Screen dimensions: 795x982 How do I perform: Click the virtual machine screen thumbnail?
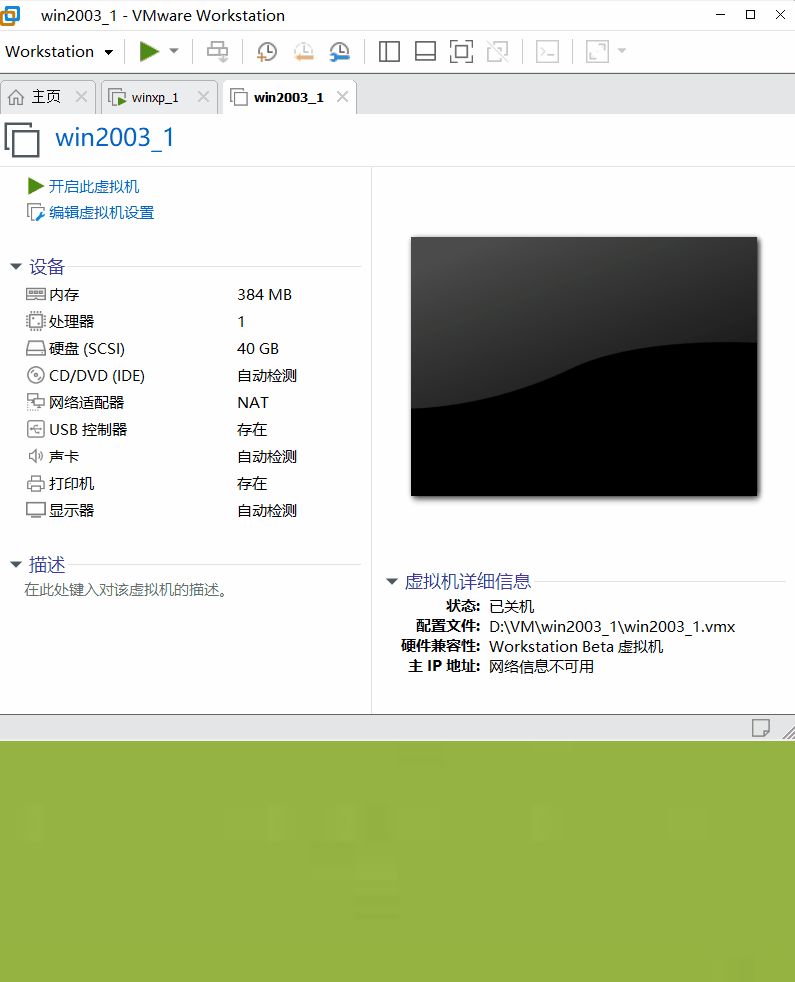click(x=584, y=366)
